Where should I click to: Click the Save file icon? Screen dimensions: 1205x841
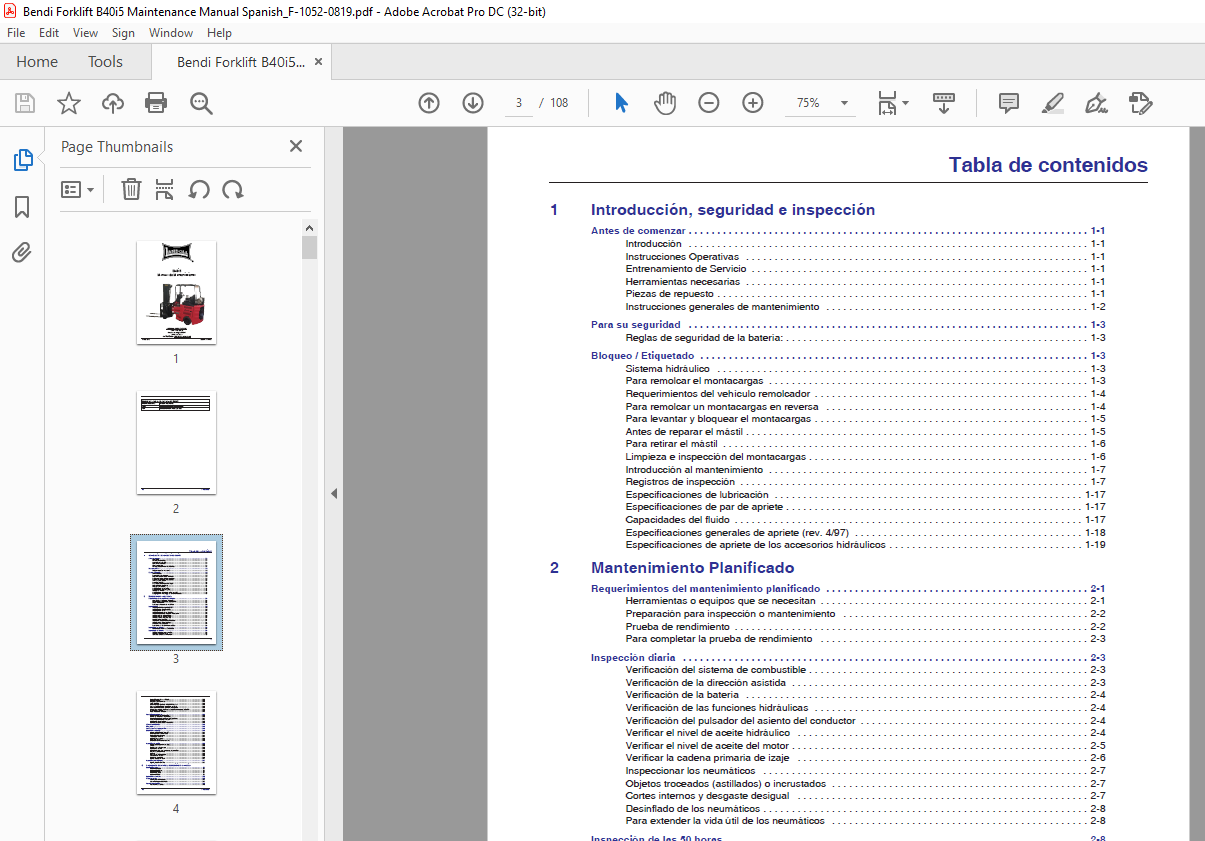pos(25,103)
